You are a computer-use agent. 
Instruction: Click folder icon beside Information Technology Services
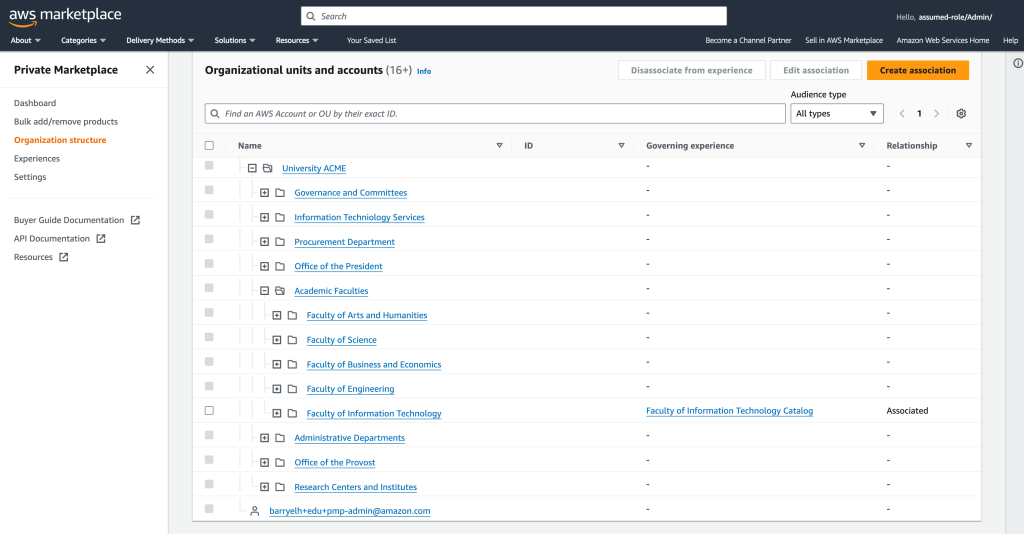click(x=280, y=217)
